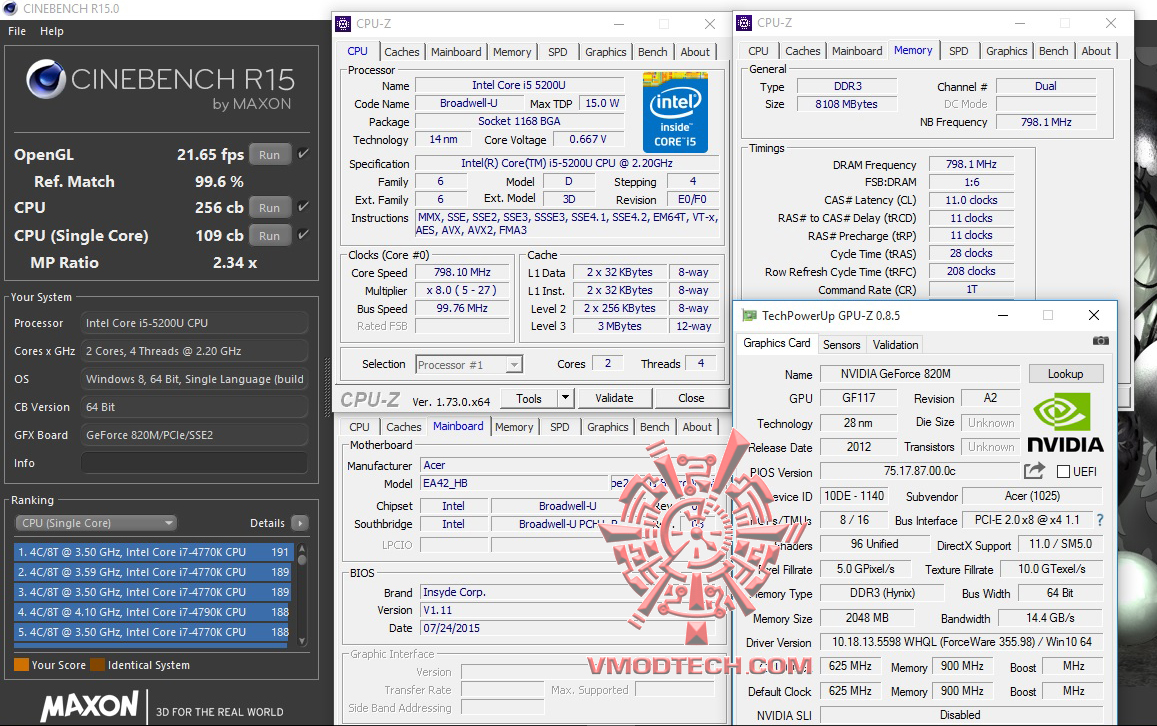Image resolution: width=1157 pixels, height=726 pixels.
Task: Click the ranking list scrollbar up arrow
Action: 302,550
